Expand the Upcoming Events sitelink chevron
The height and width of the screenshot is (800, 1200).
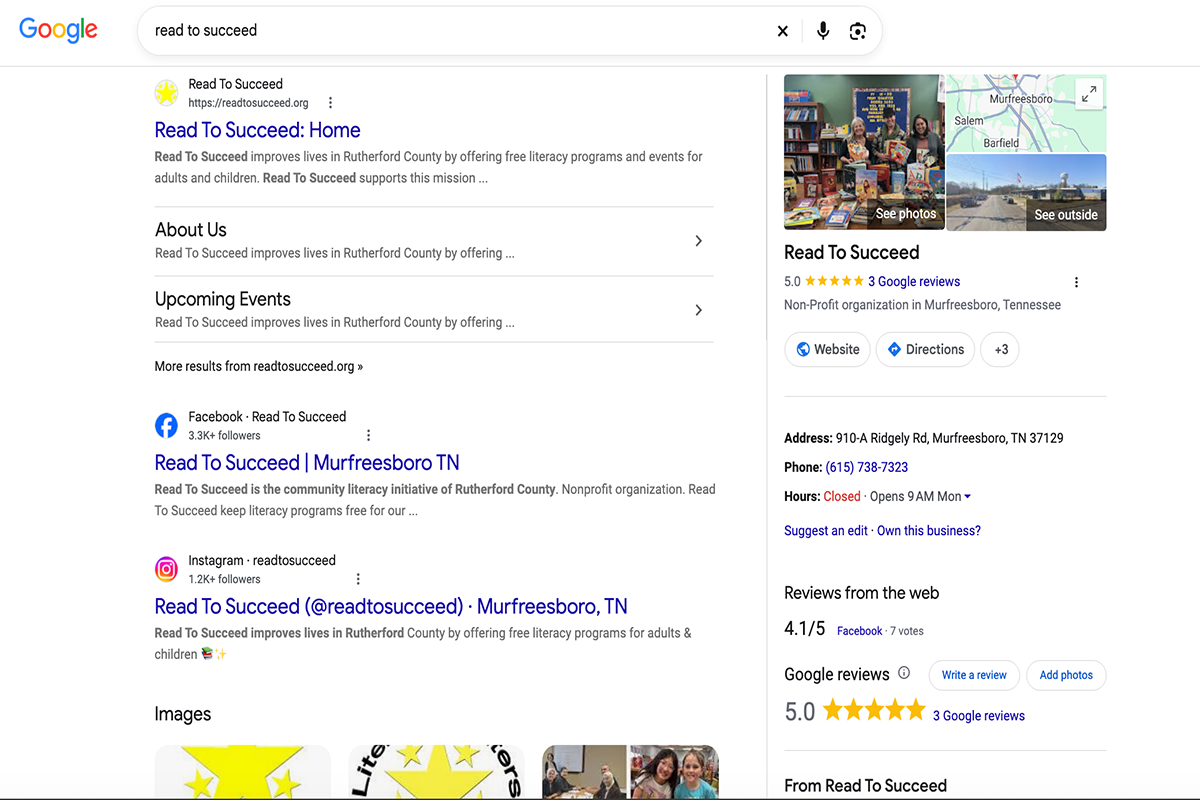[699, 310]
